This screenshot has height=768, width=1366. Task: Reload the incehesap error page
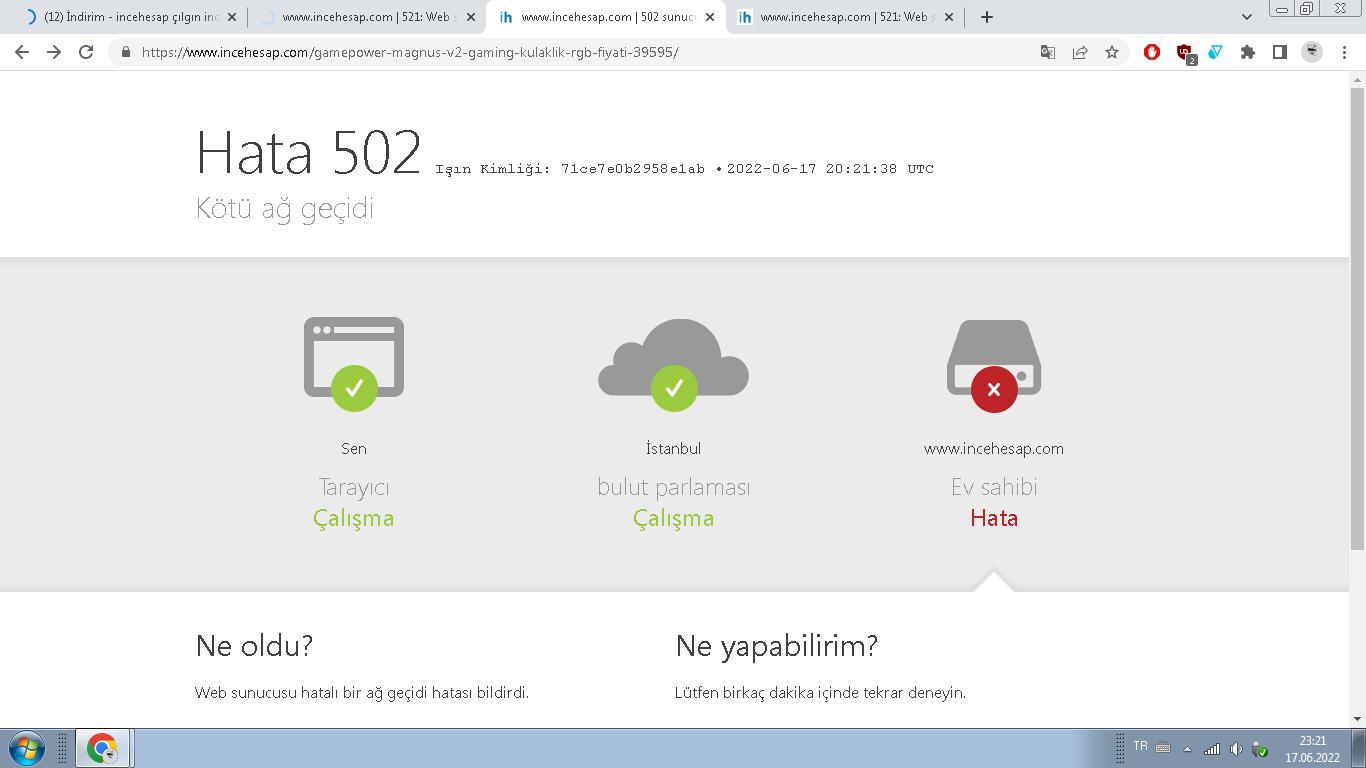click(86, 52)
